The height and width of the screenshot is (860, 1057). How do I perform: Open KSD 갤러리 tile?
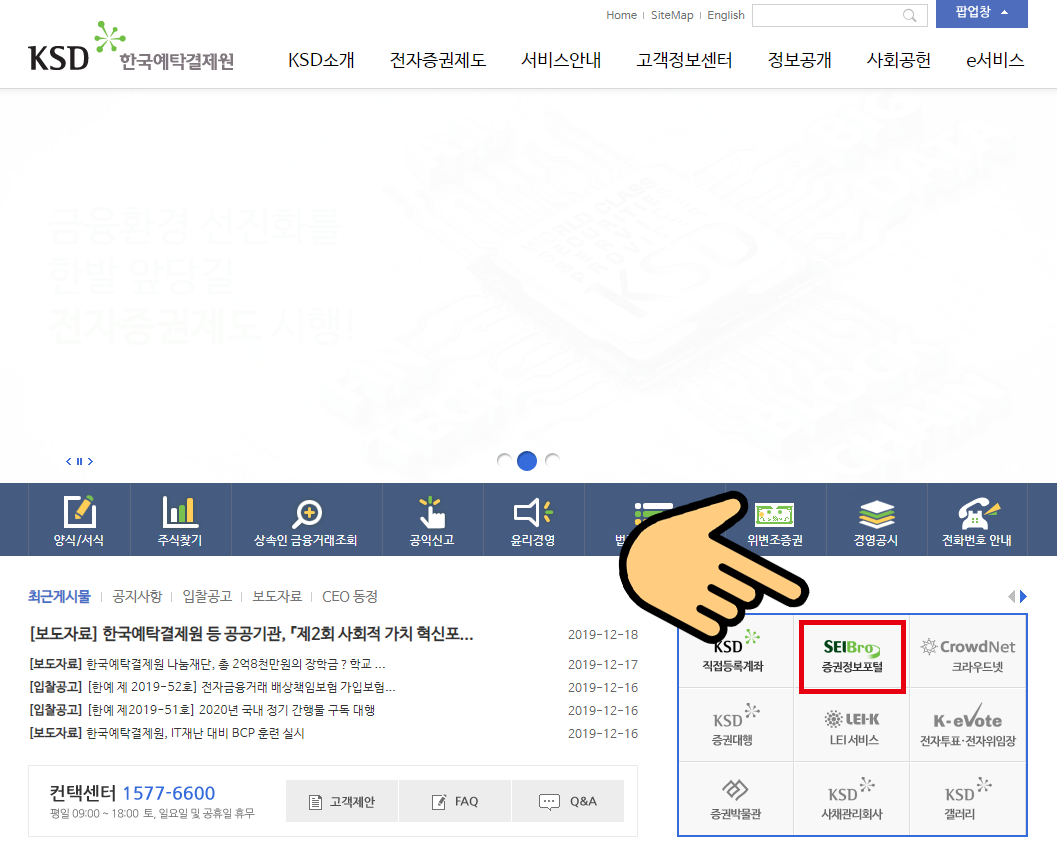click(x=968, y=799)
